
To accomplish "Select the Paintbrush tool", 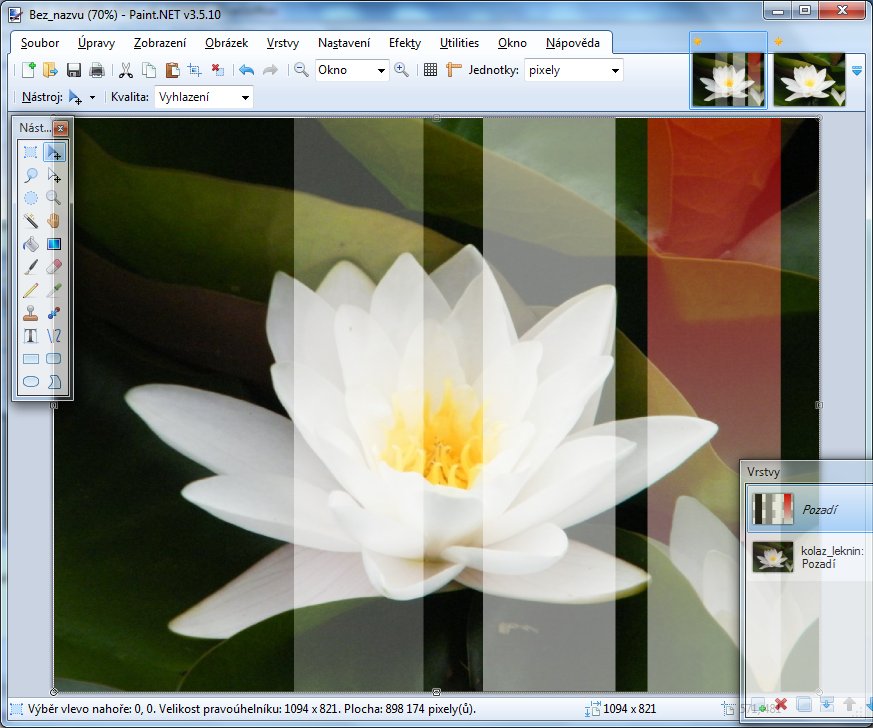I will point(31,267).
